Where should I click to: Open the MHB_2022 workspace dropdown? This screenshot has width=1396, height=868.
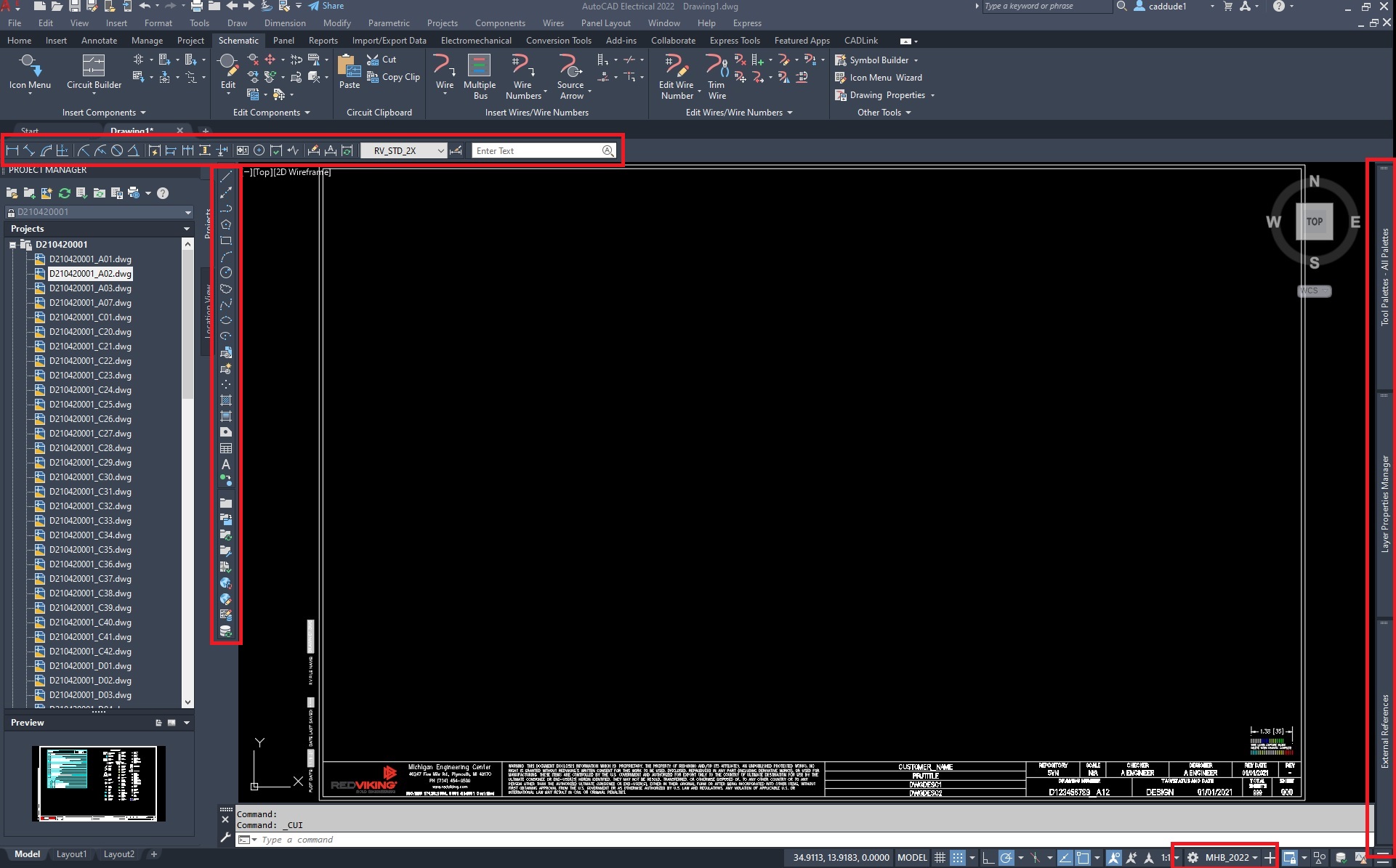pos(1254,858)
